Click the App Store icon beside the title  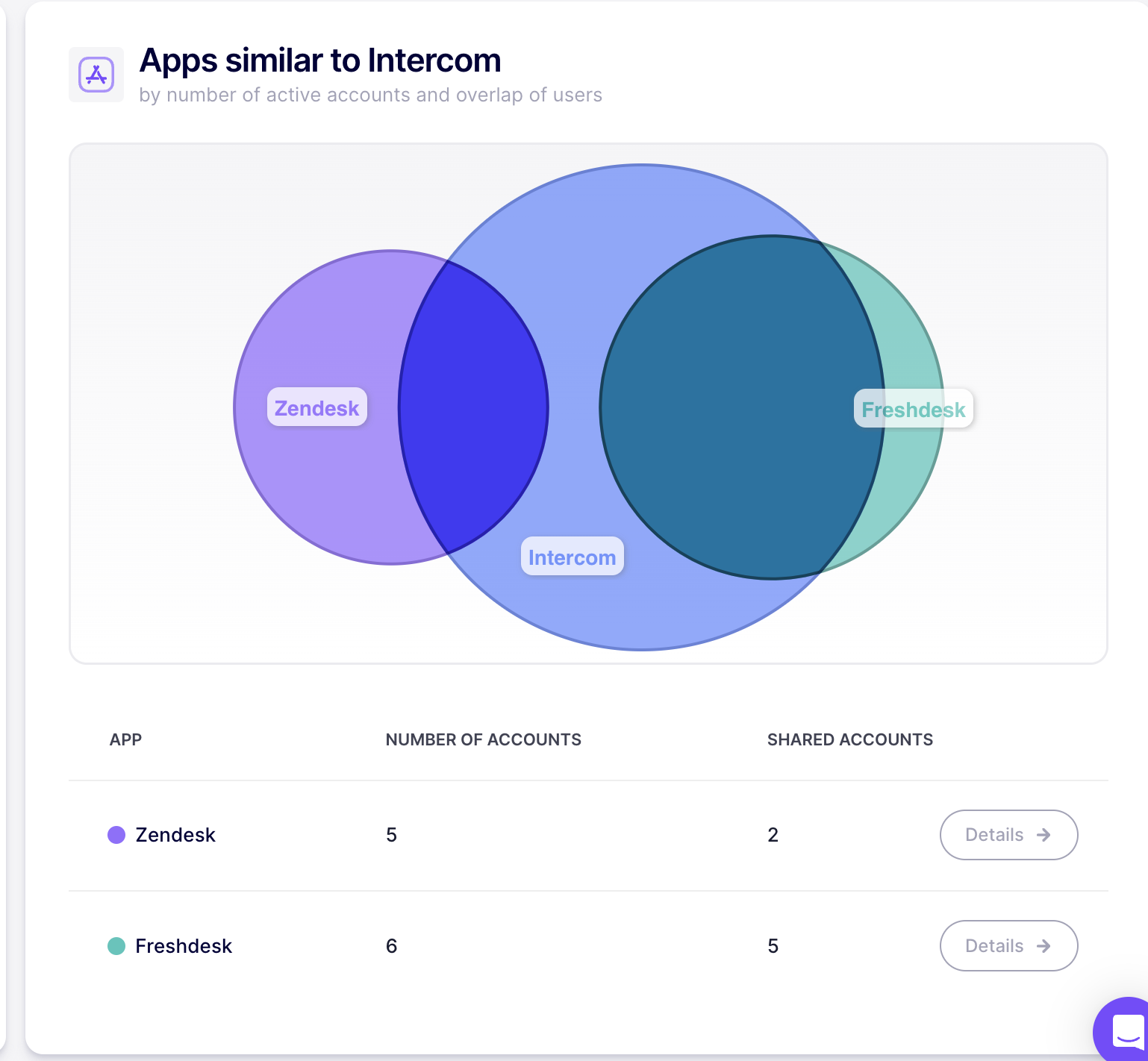coord(96,75)
